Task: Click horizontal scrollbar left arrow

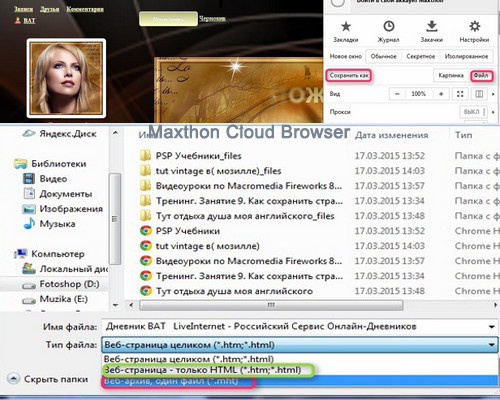Action: pyautogui.click(x=131, y=305)
